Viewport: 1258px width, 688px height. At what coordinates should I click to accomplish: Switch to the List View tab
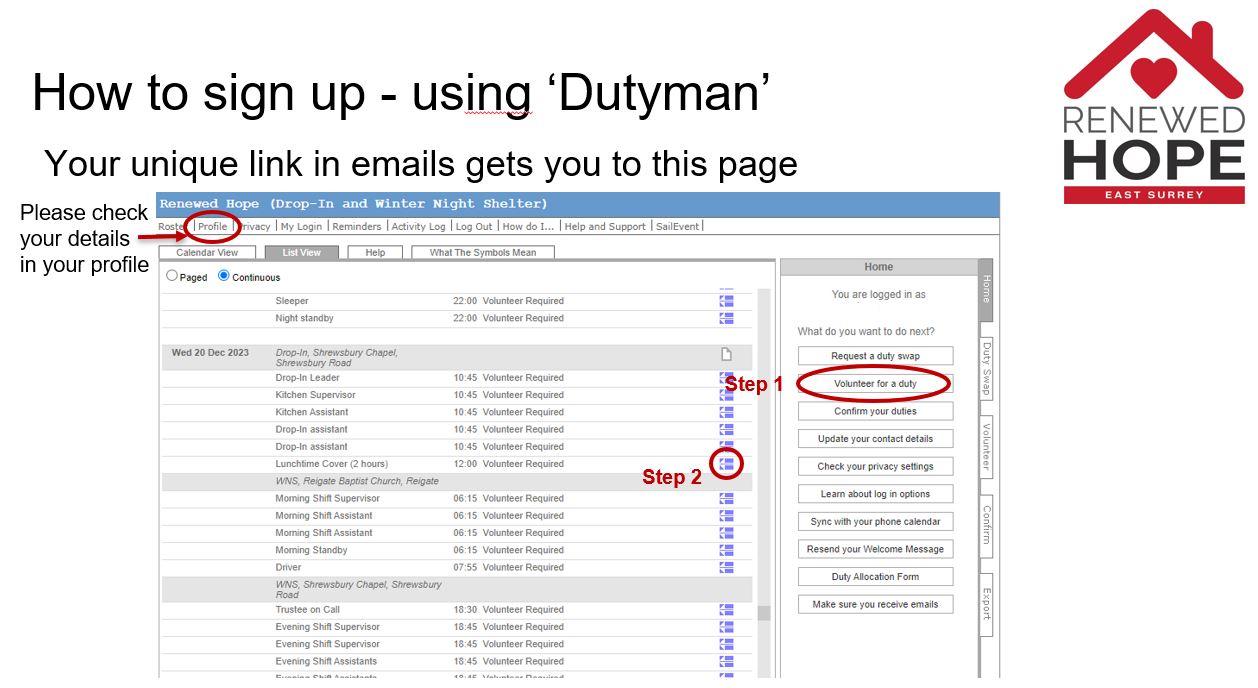tap(301, 253)
